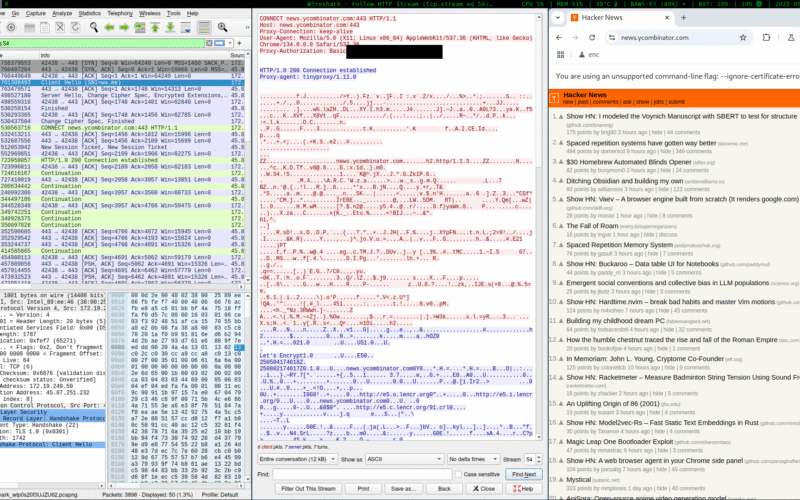Open the Entire conversation dropdown

(298, 457)
